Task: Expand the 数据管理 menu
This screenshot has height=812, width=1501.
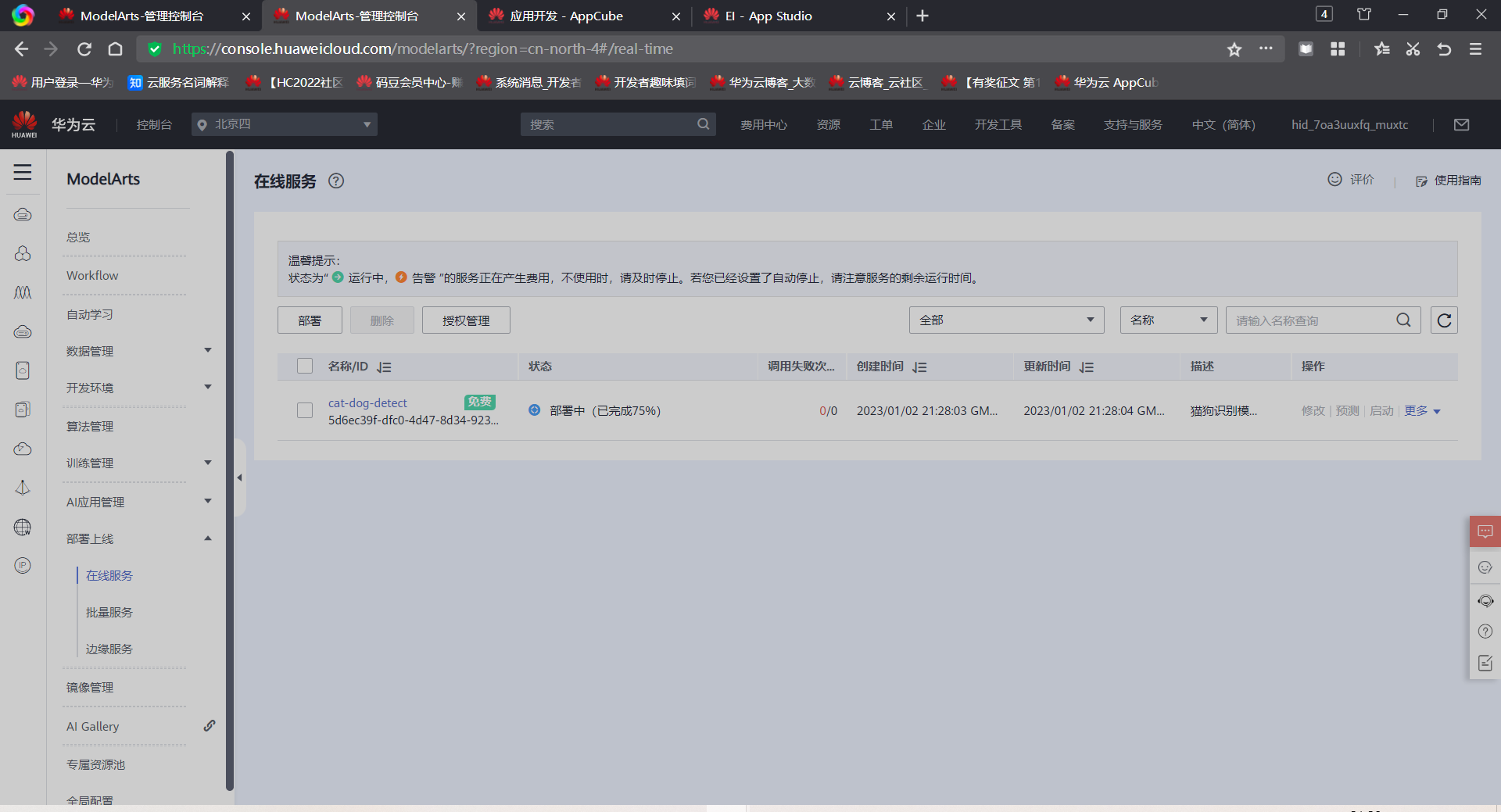Action: click(x=208, y=350)
